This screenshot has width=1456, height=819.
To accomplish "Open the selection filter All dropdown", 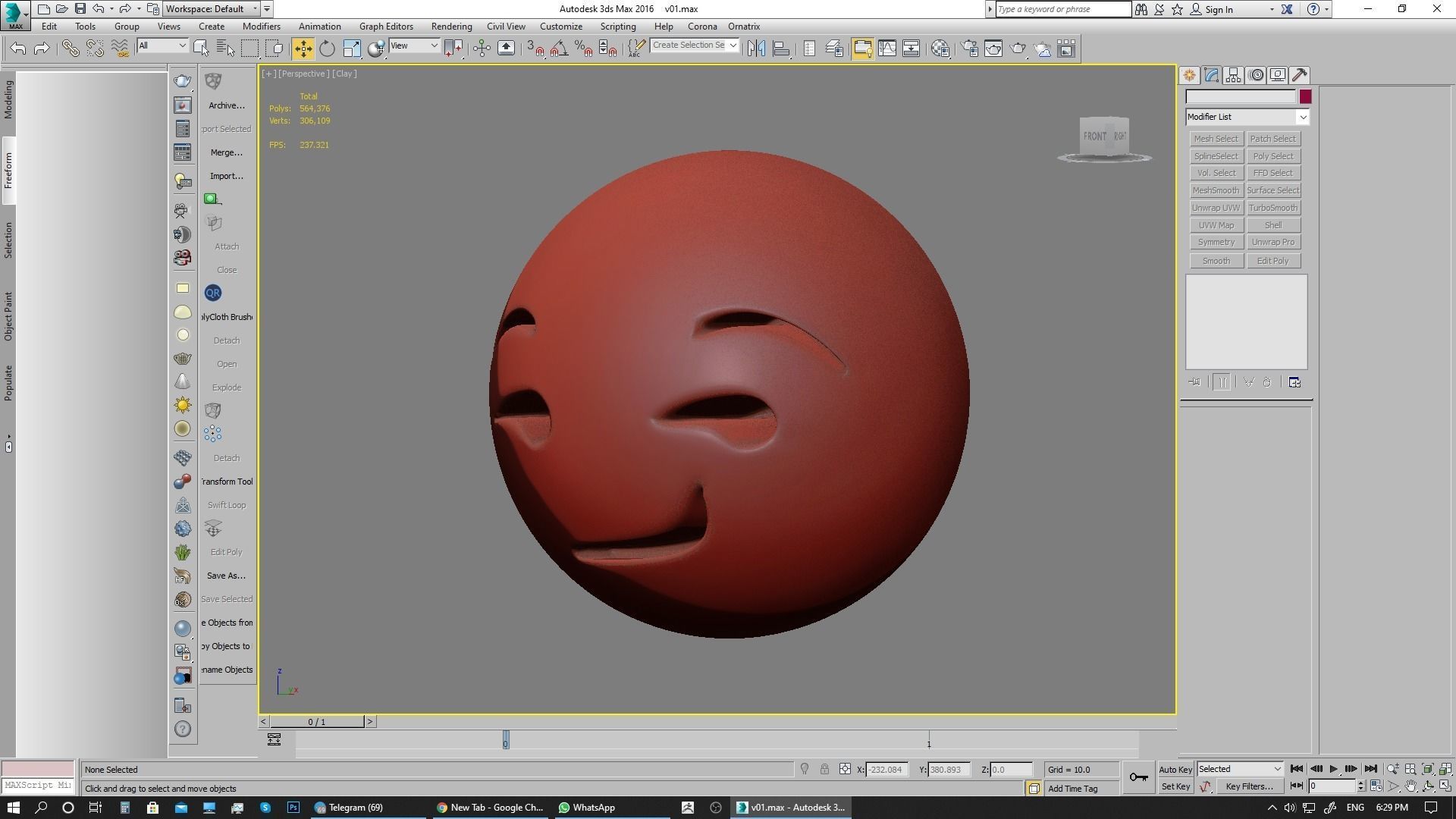I will [x=162, y=46].
